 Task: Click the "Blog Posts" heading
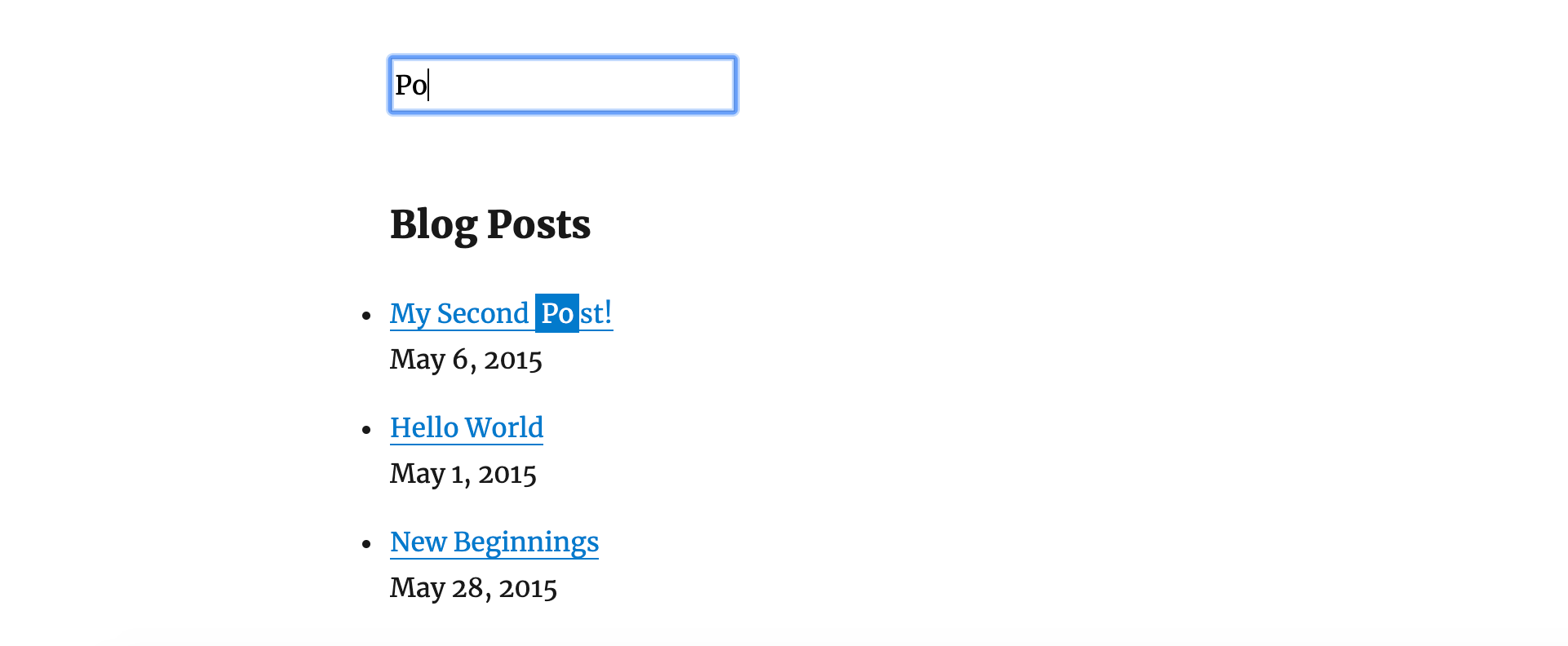[490, 224]
